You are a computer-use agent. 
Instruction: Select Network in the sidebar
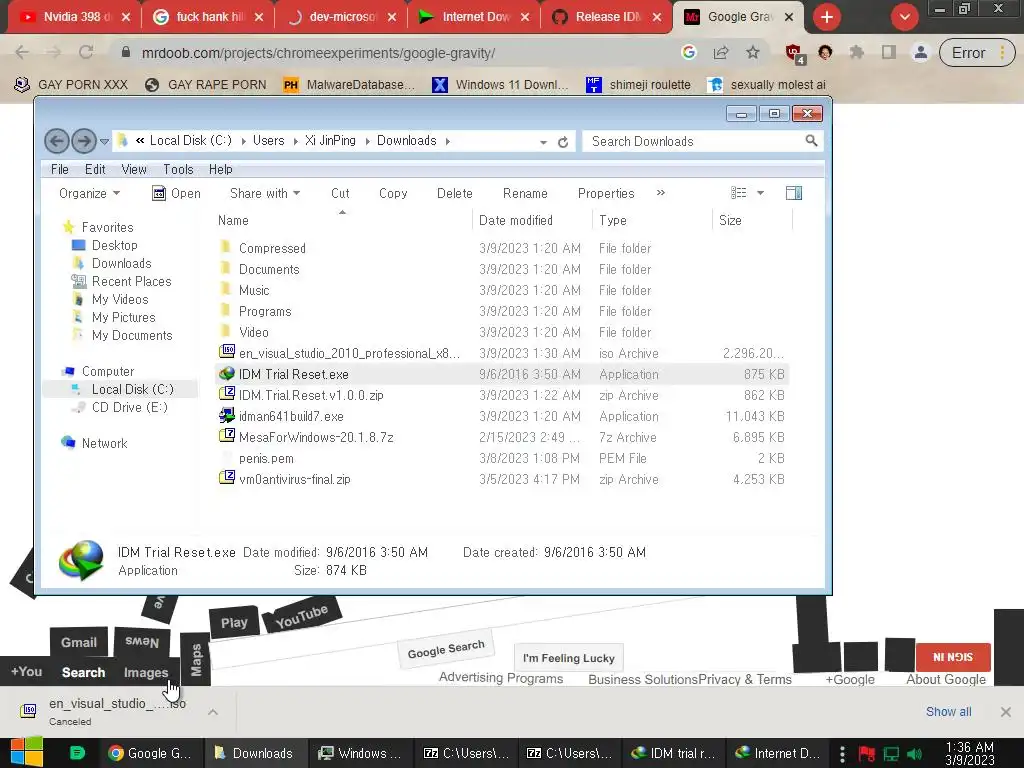coord(94,443)
